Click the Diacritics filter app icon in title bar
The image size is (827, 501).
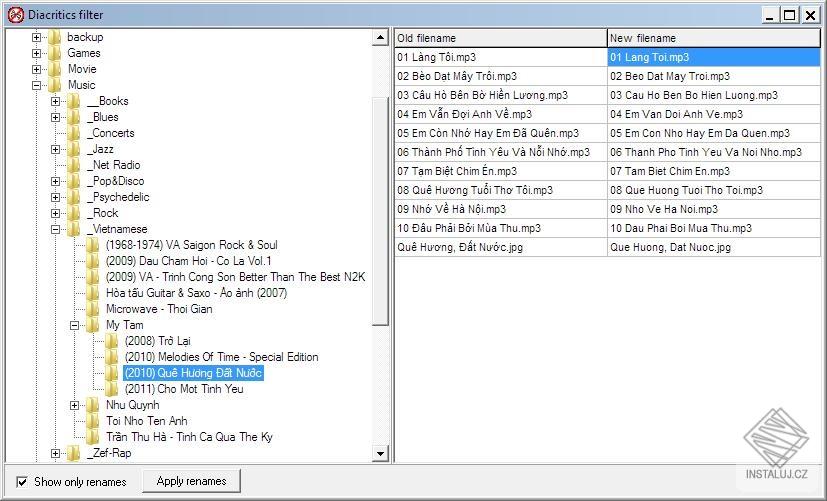click(16, 15)
